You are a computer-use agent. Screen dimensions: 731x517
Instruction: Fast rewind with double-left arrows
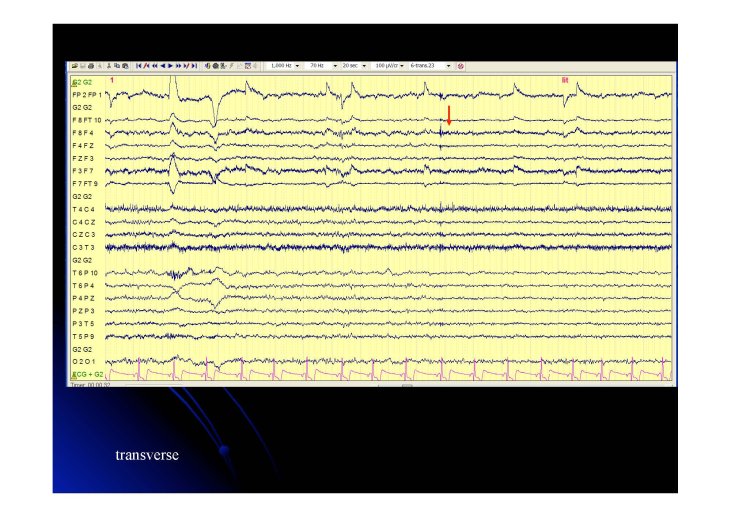pos(155,66)
